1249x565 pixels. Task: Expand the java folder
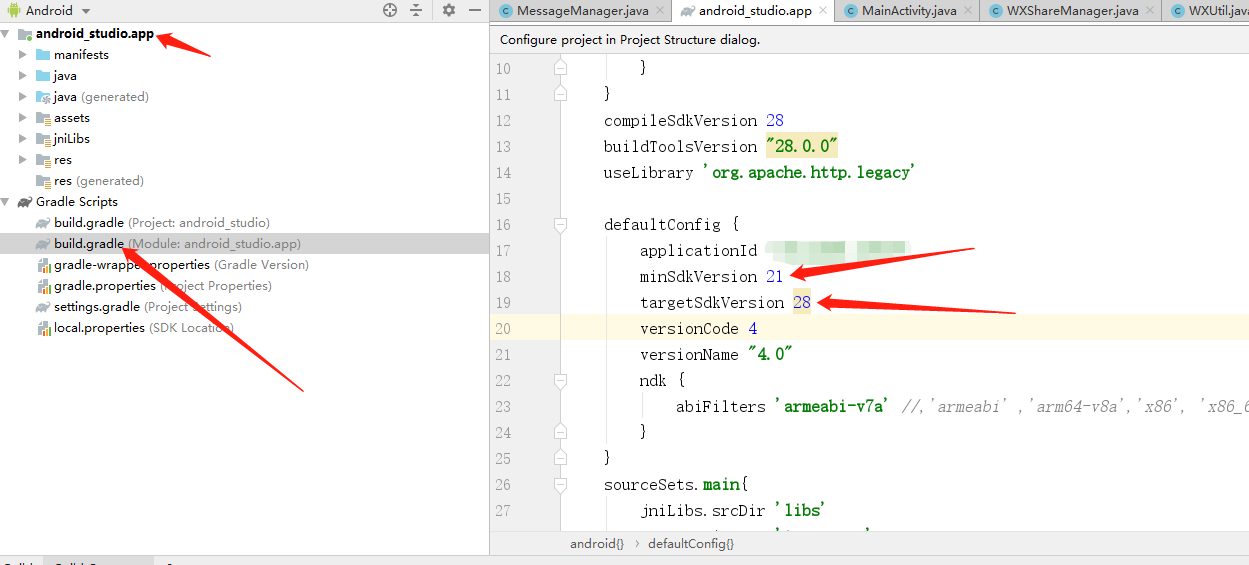click(23, 76)
